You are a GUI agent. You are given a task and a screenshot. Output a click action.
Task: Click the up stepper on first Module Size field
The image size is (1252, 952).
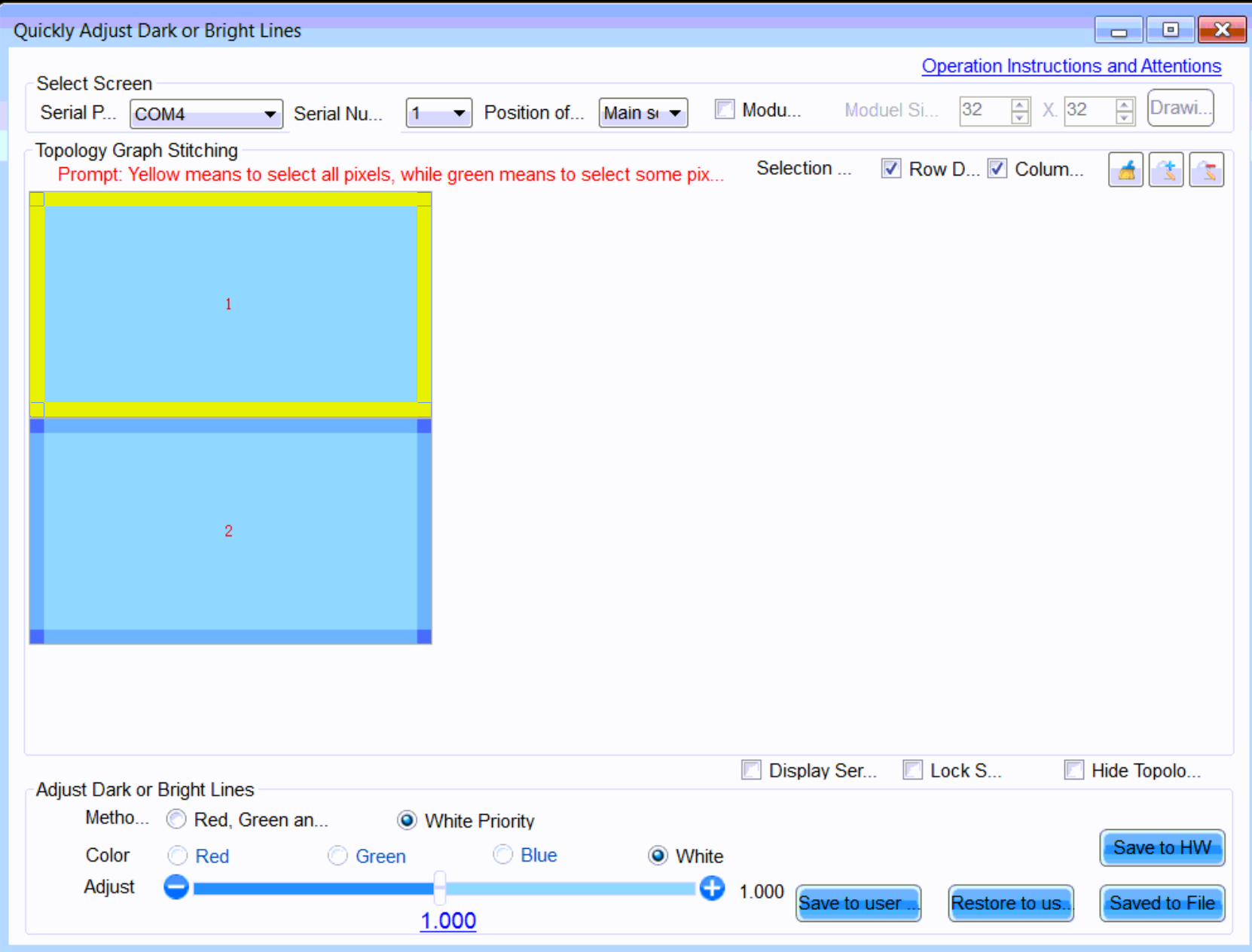point(1020,105)
